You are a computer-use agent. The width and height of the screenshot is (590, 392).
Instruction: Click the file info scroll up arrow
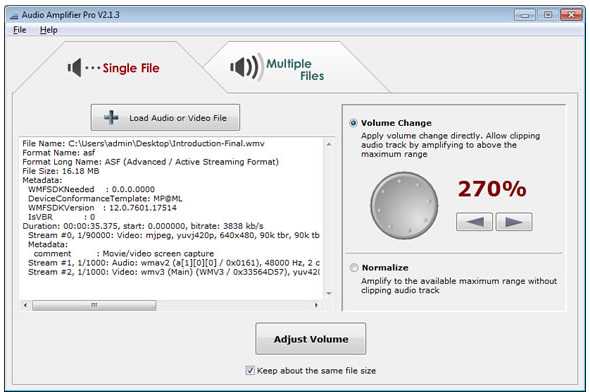pyautogui.click(x=329, y=144)
